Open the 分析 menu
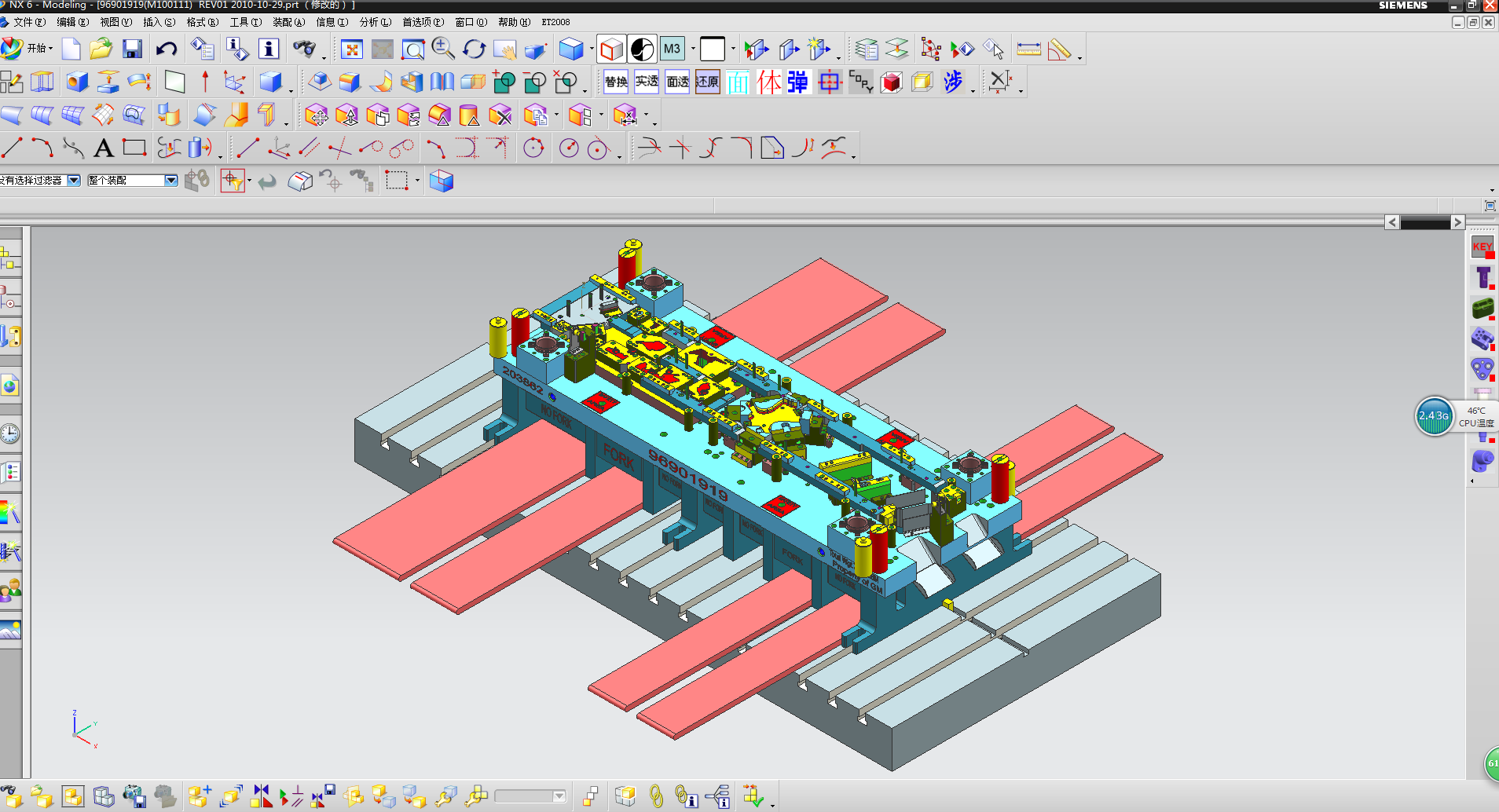Screen dimensions: 1499x812 pos(376,22)
